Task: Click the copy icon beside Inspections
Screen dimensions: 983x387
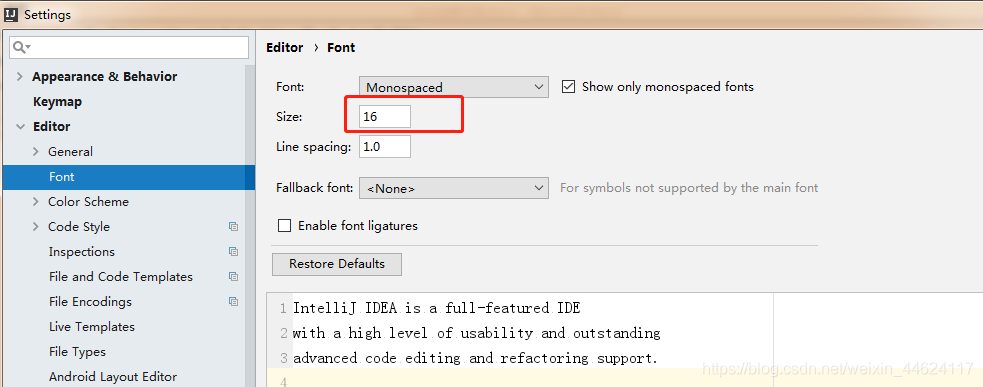Action: click(233, 252)
